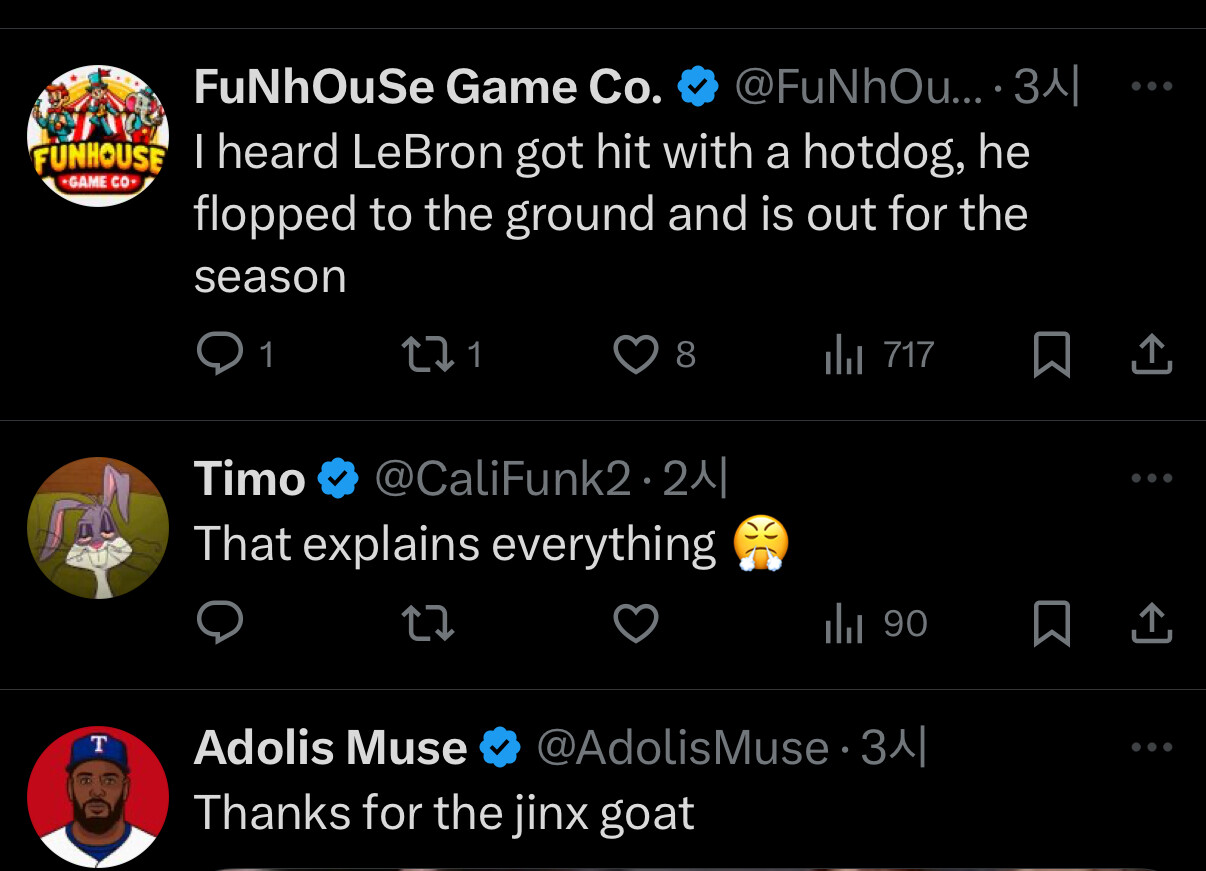The height and width of the screenshot is (871, 1206).
Task: Bookmark the FuNhOuSe Game Co. tweet
Action: click(1050, 355)
